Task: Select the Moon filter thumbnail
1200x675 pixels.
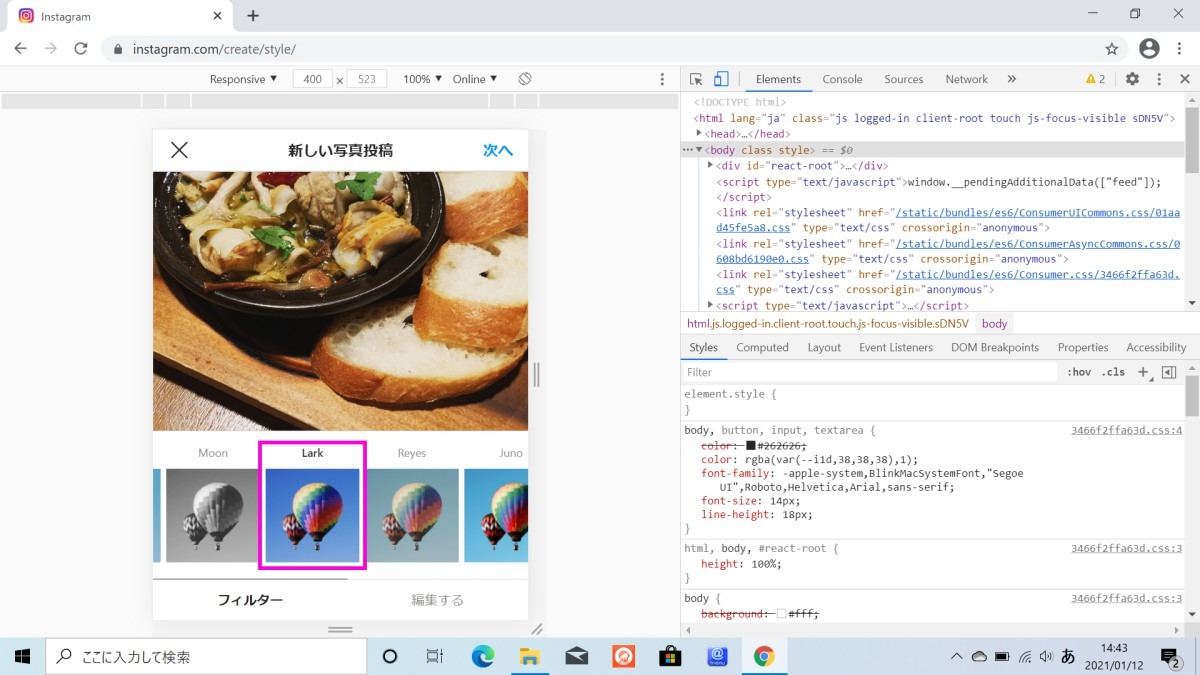Action: [212, 515]
